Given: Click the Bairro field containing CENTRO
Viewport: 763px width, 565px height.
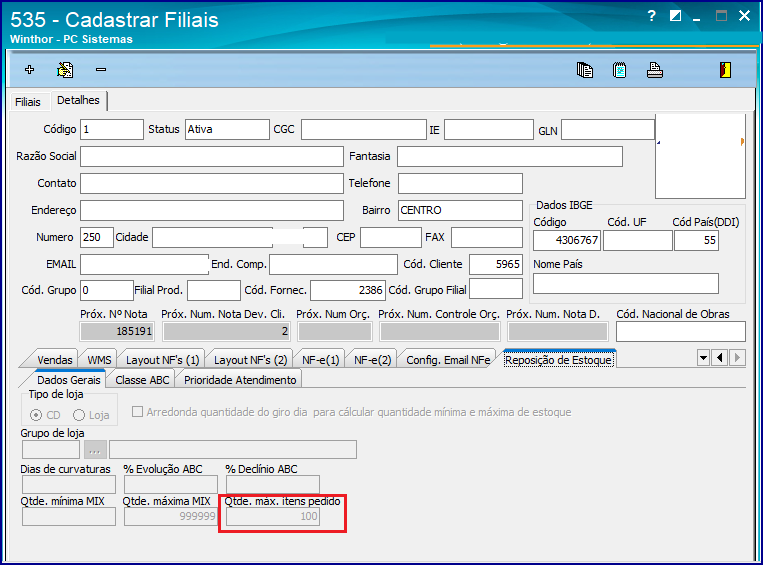Looking at the screenshot, I should click(460, 210).
